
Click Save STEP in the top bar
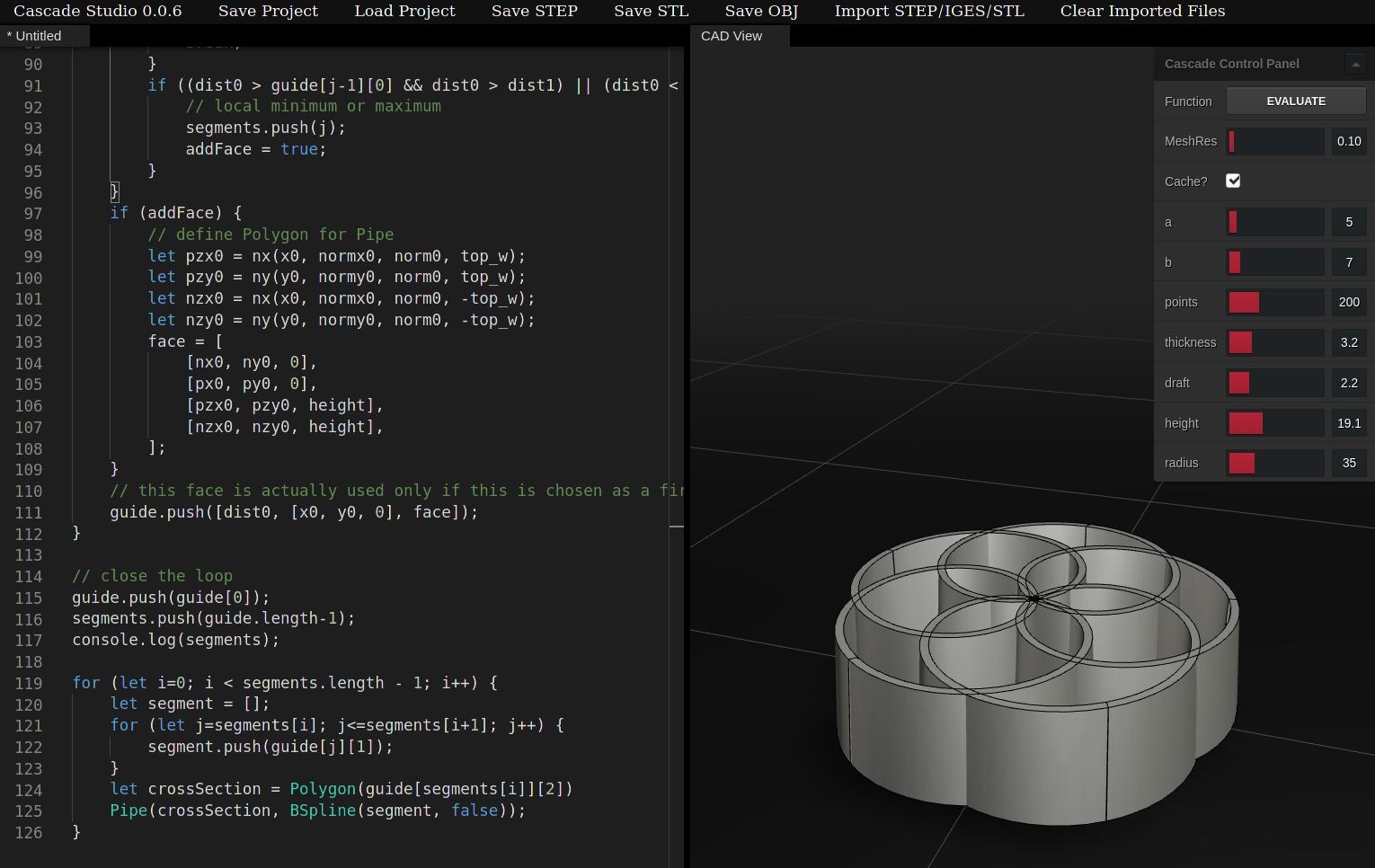click(x=535, y=11)
